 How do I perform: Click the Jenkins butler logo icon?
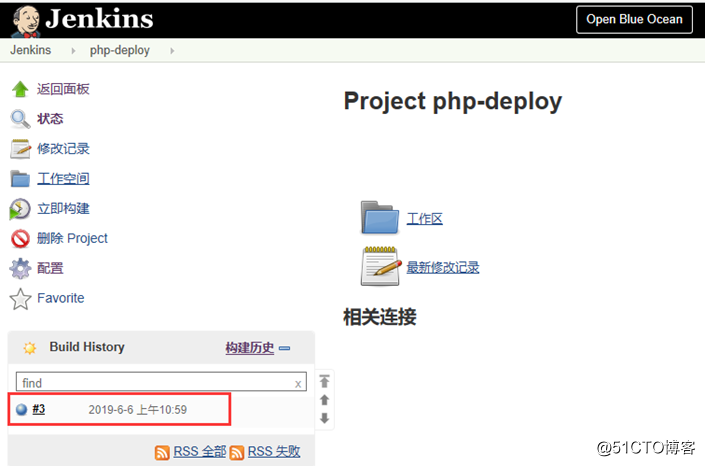coord(26,21)
